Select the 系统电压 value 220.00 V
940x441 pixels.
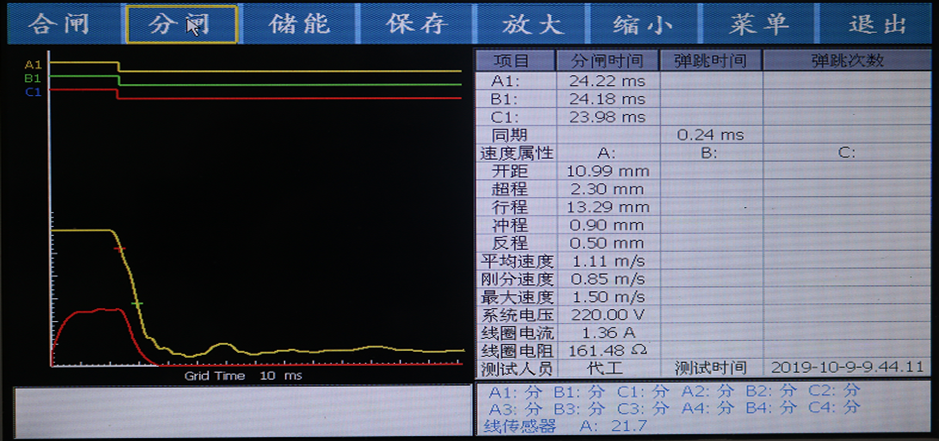click(608, 315)
